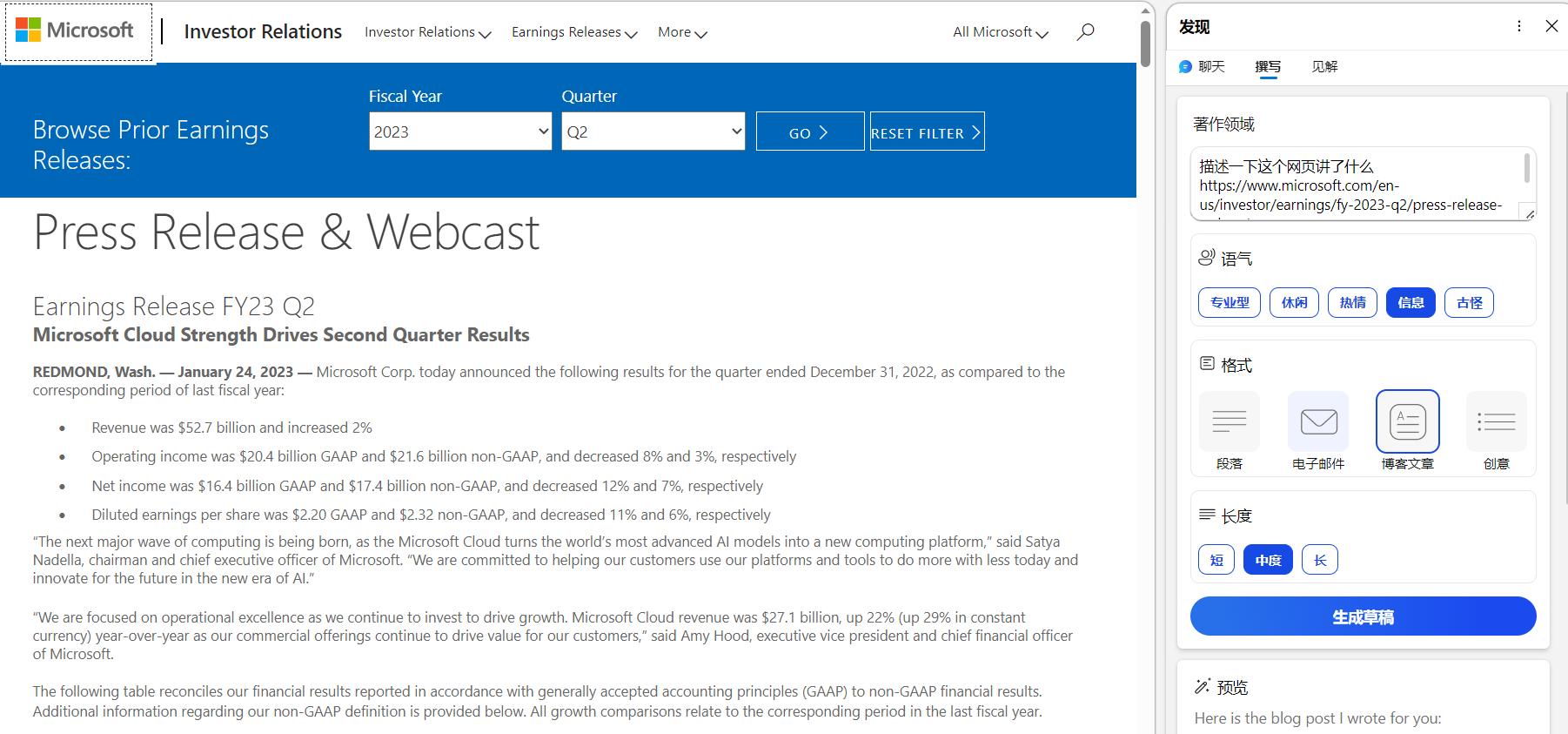Open the sidebar more options menu
1568x734 pixels.
coord(1519,26)
